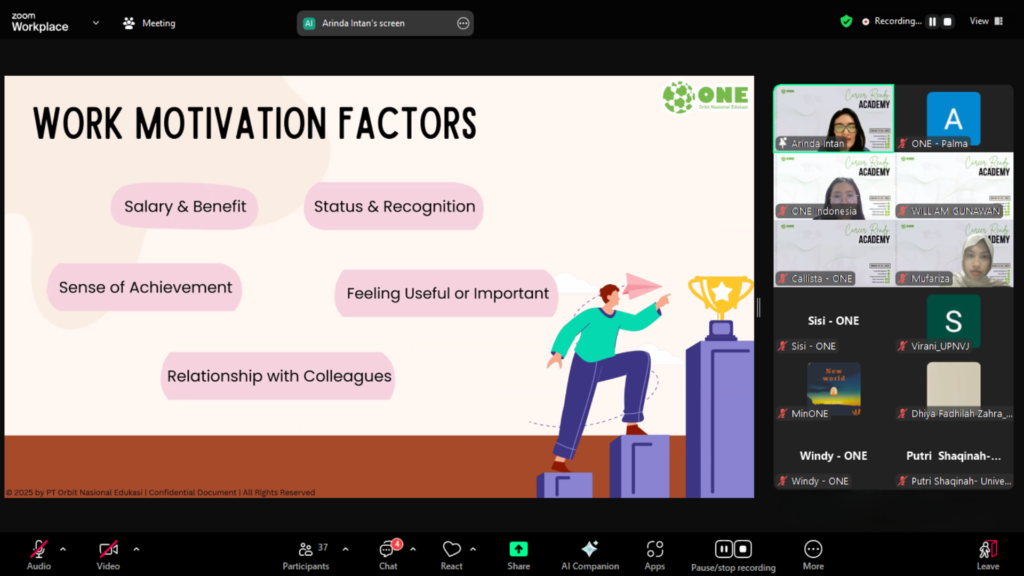Select the Callista - ONE video tile

[x=833, y=253]
